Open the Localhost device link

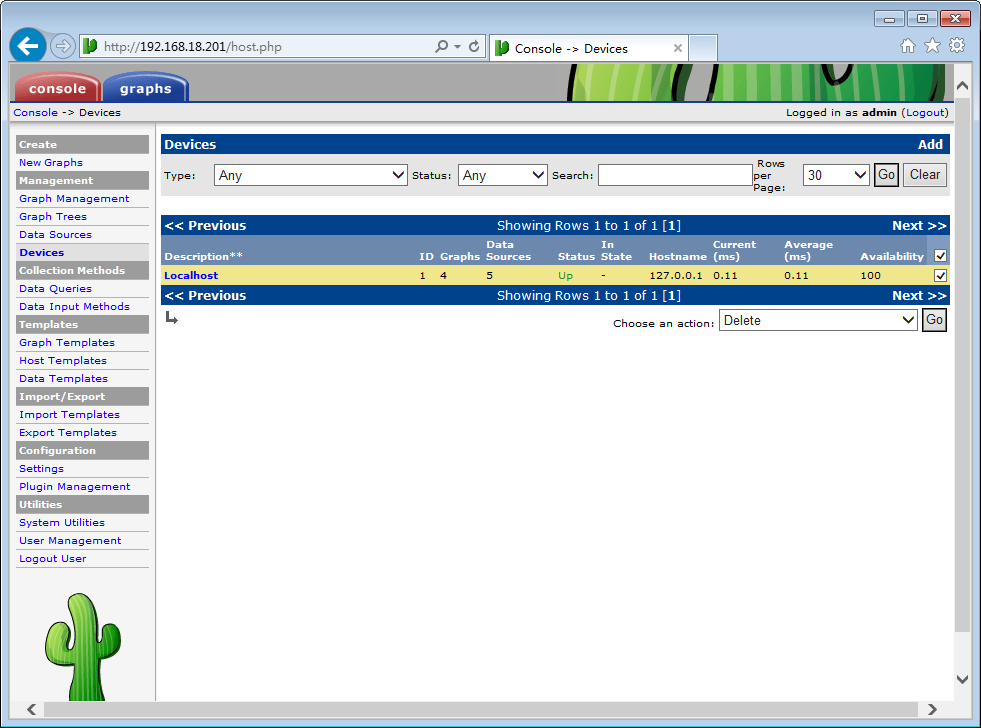(x=191, y=275)
